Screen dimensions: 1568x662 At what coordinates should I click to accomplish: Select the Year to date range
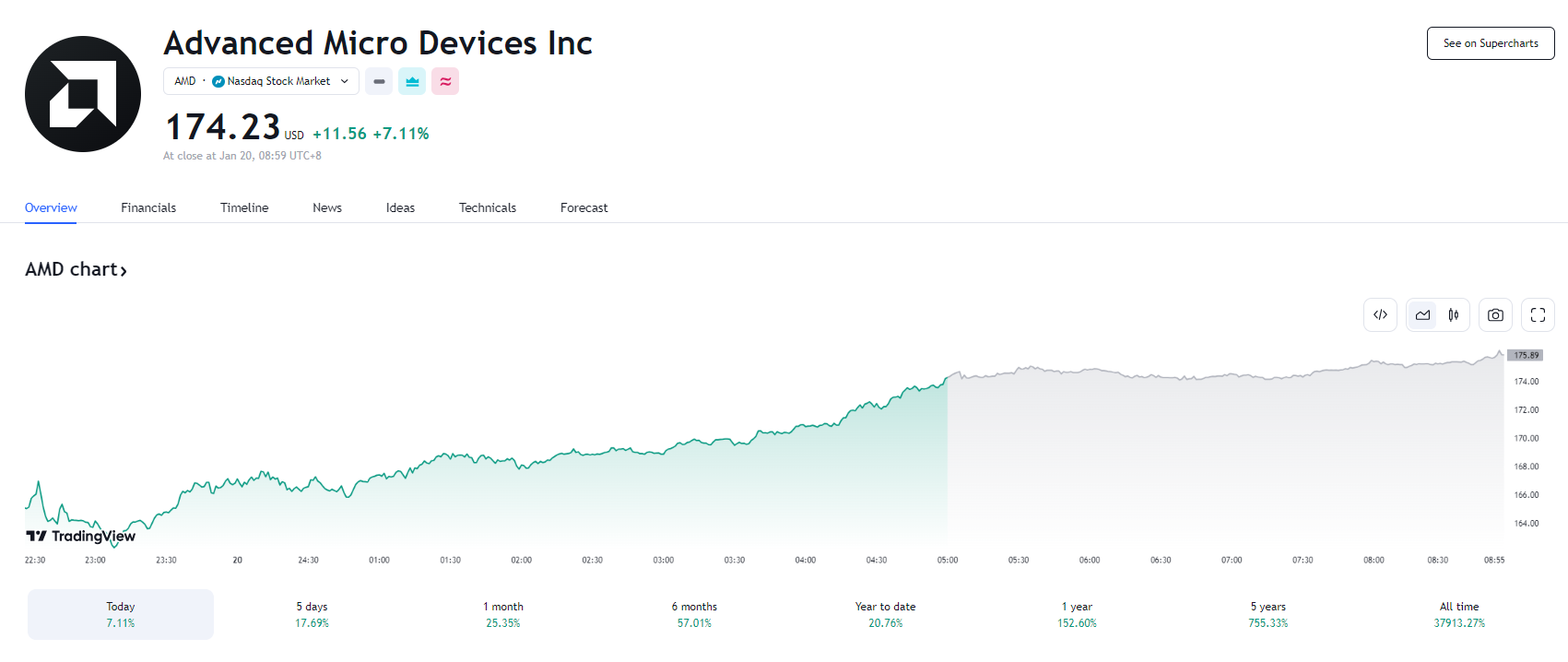[886, 614]
